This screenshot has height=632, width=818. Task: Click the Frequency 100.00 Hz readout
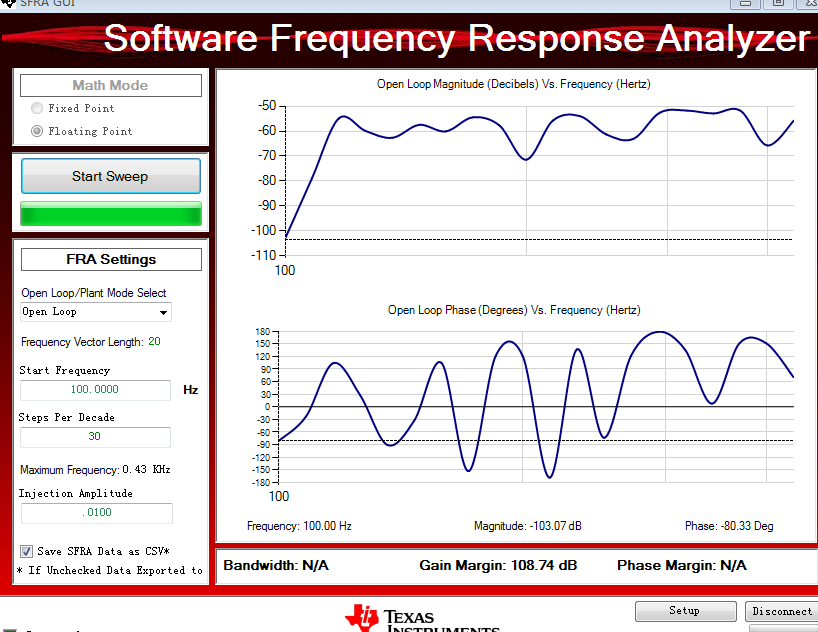click(299, 526)
